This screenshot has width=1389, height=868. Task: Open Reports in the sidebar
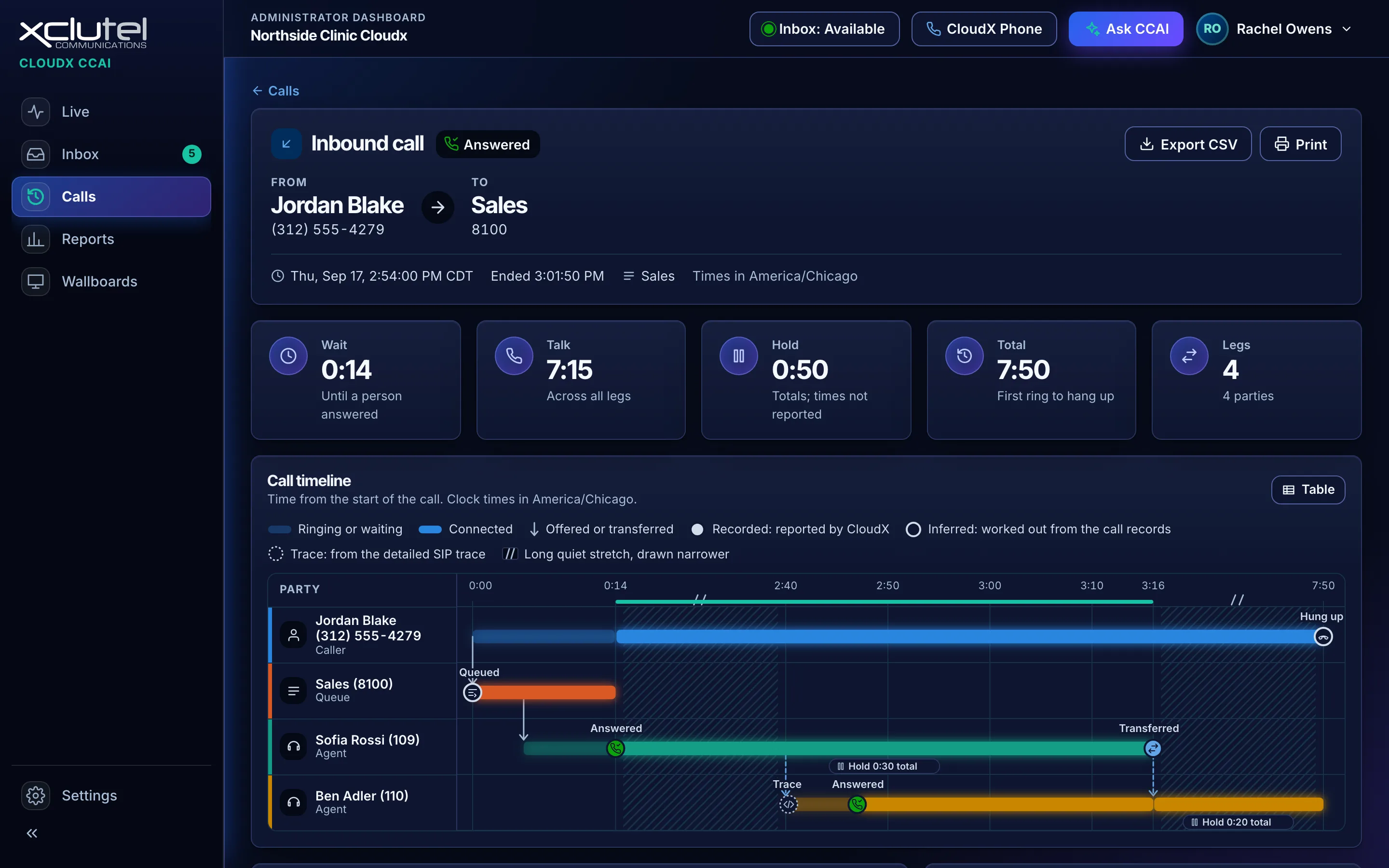[111, 239]
